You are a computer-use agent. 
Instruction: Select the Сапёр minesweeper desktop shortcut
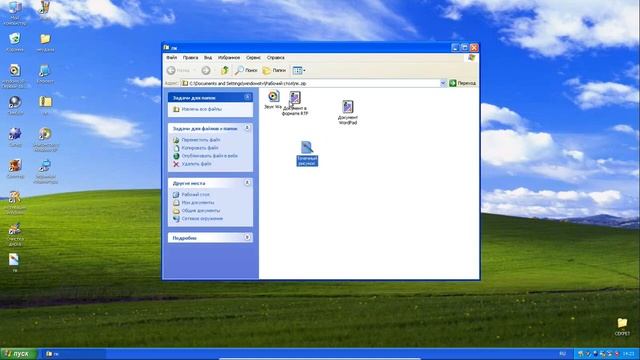click(15, 134)
